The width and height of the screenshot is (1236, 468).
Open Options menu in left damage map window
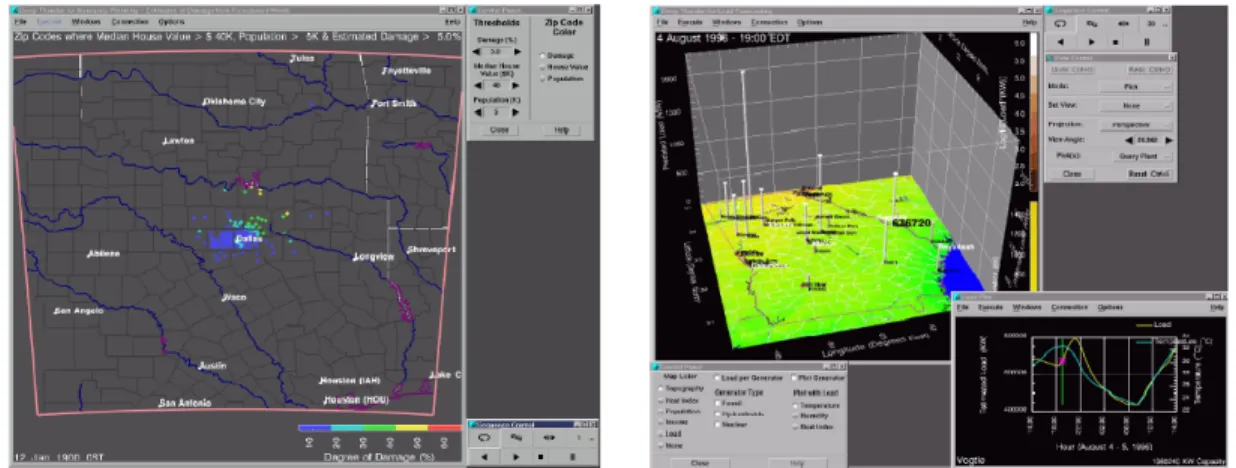click(x=174, y=21)
